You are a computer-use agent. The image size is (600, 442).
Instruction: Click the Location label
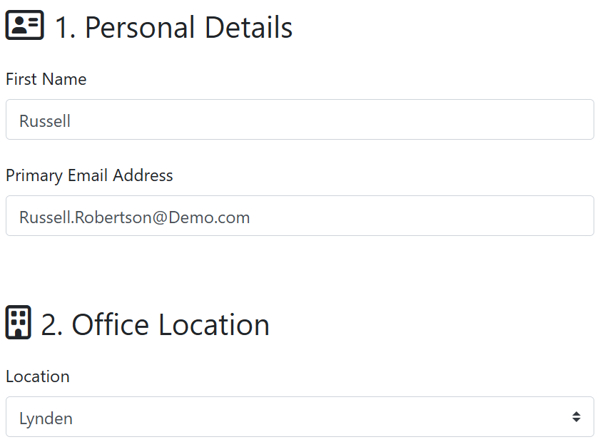38,376
